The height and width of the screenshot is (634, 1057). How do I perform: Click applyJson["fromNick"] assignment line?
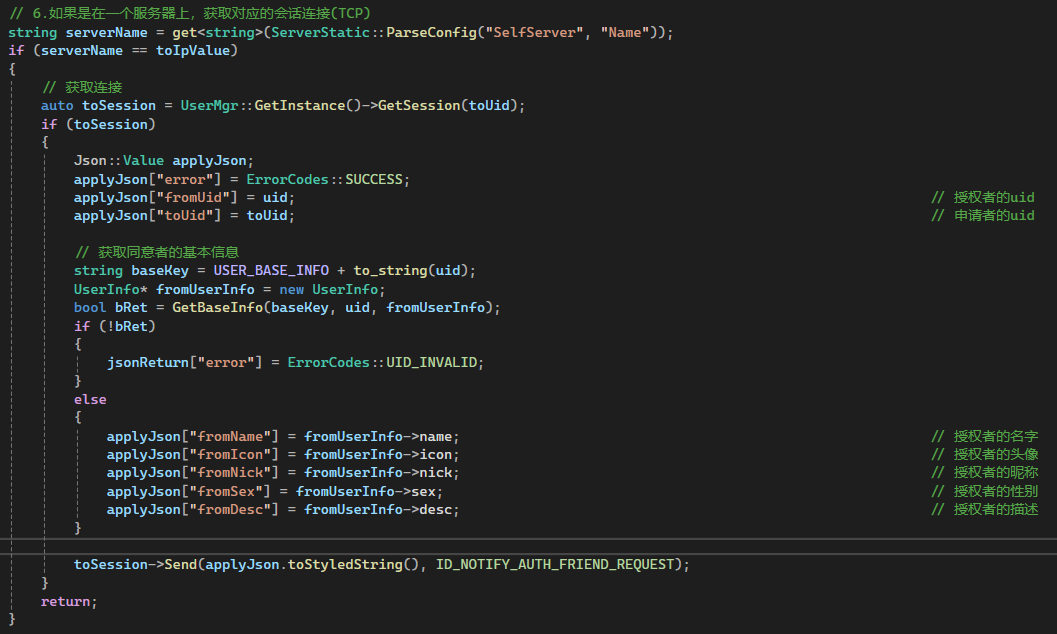point(283,473)
